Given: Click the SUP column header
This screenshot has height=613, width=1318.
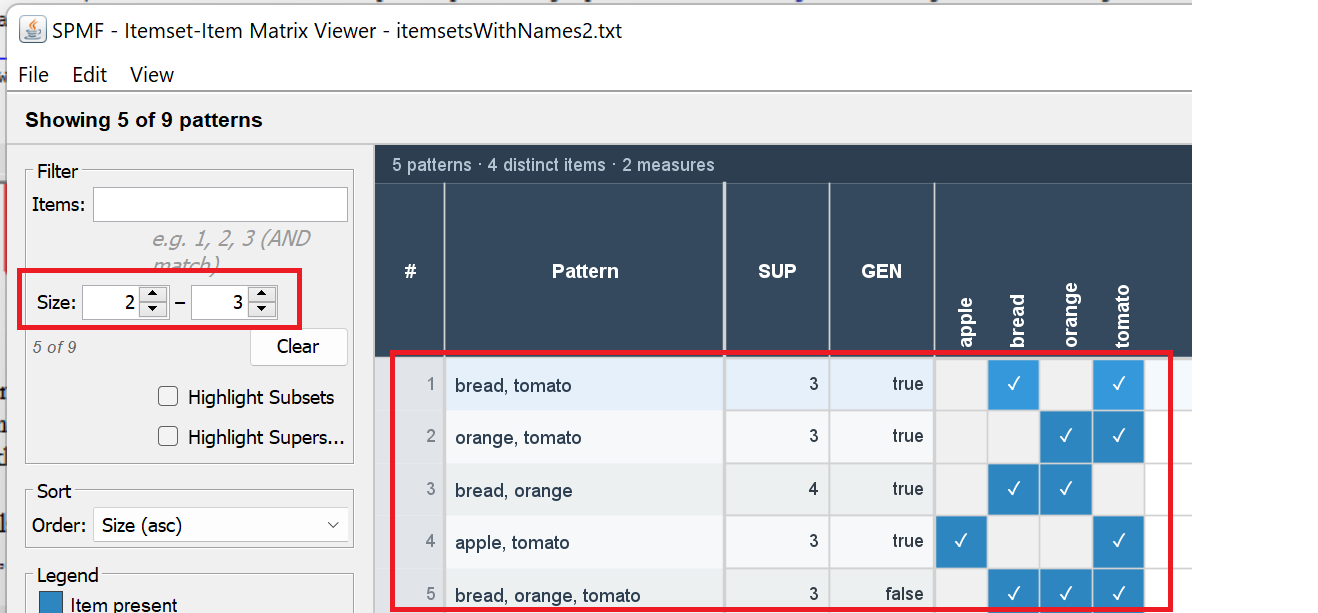Looking at the screenshot, I should click(x=776, y=270).
